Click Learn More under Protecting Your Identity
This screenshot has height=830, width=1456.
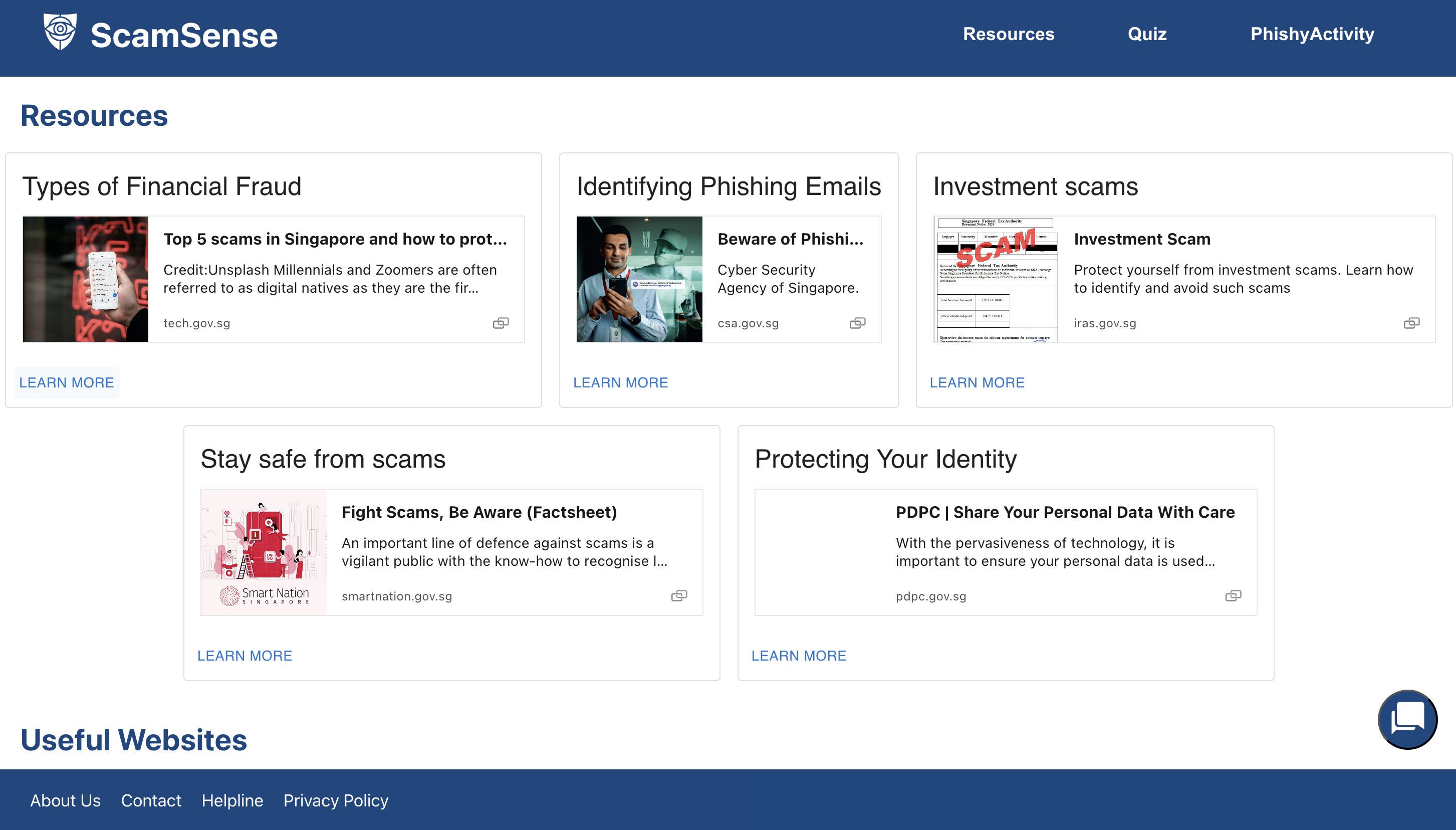click(798, 656)
